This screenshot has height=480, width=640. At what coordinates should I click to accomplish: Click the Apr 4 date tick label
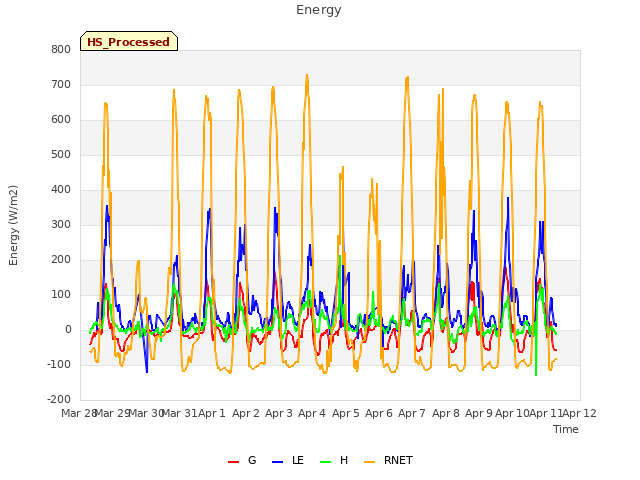(x=312, y=413)
